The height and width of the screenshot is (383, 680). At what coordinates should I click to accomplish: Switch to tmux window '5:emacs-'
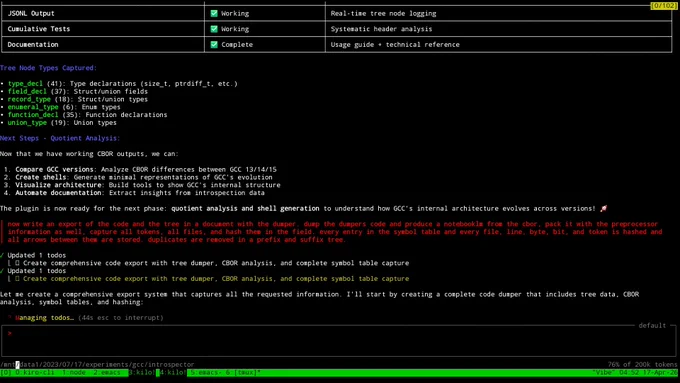(x=206, y=373)
